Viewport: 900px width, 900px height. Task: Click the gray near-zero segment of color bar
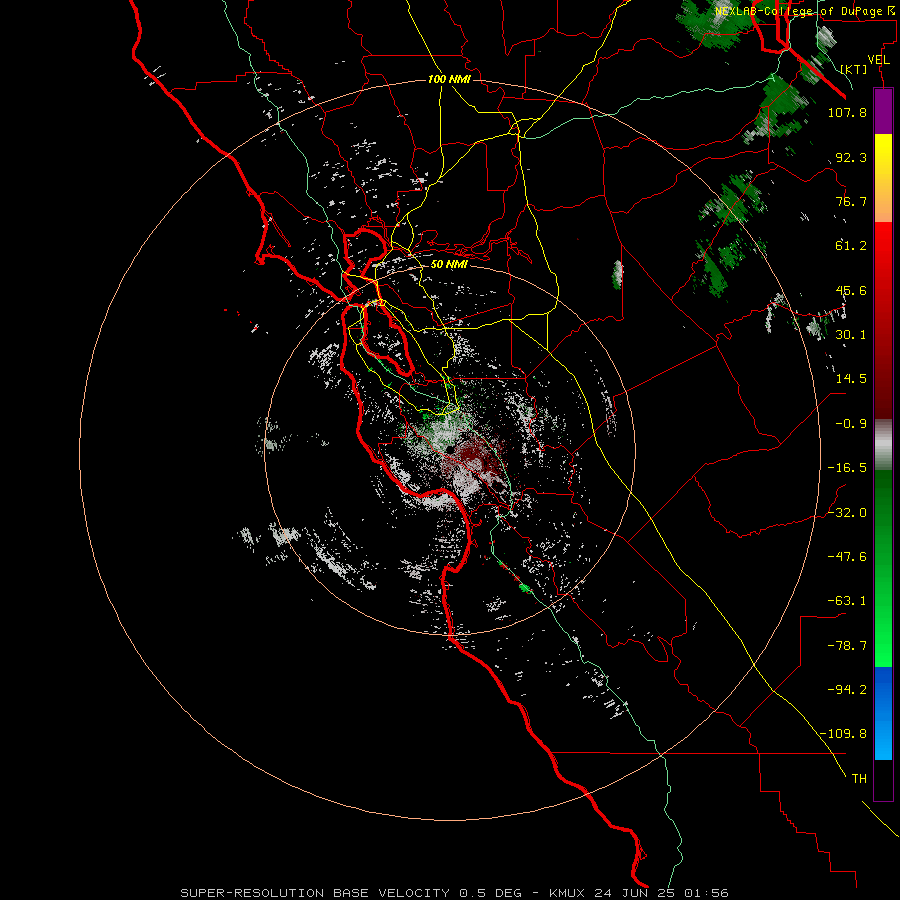pos(883,445)
